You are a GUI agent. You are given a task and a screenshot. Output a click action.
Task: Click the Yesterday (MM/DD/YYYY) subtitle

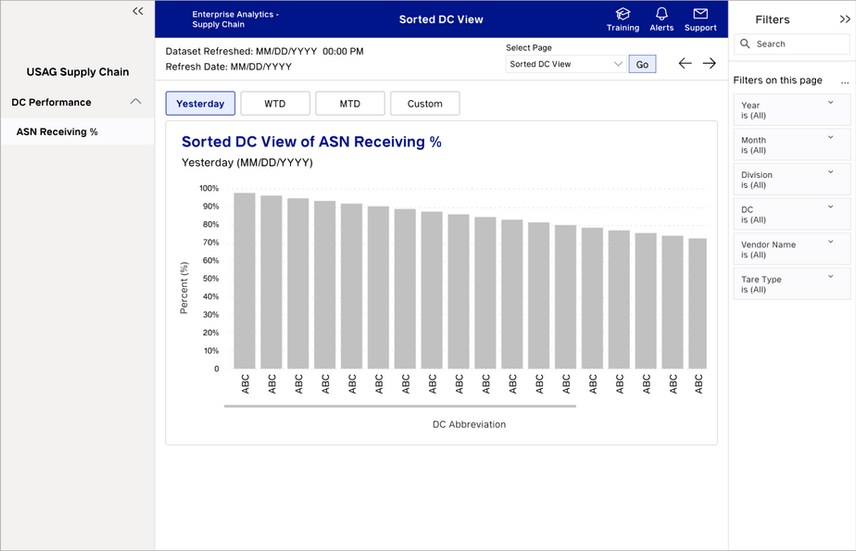click(247, 163)
